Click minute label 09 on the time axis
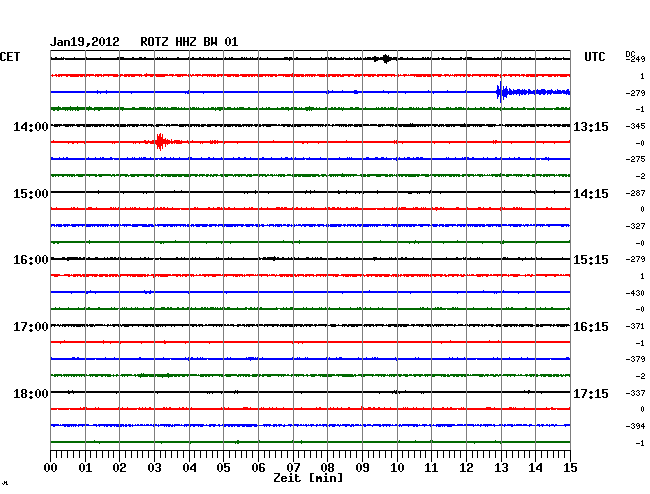This screenshot has width=650, height=494. point(362,467)
